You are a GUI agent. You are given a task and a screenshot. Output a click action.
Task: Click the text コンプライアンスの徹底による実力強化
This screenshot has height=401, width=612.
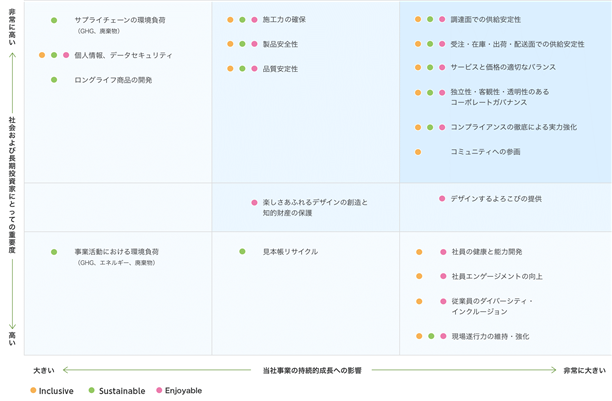(514, 127)
